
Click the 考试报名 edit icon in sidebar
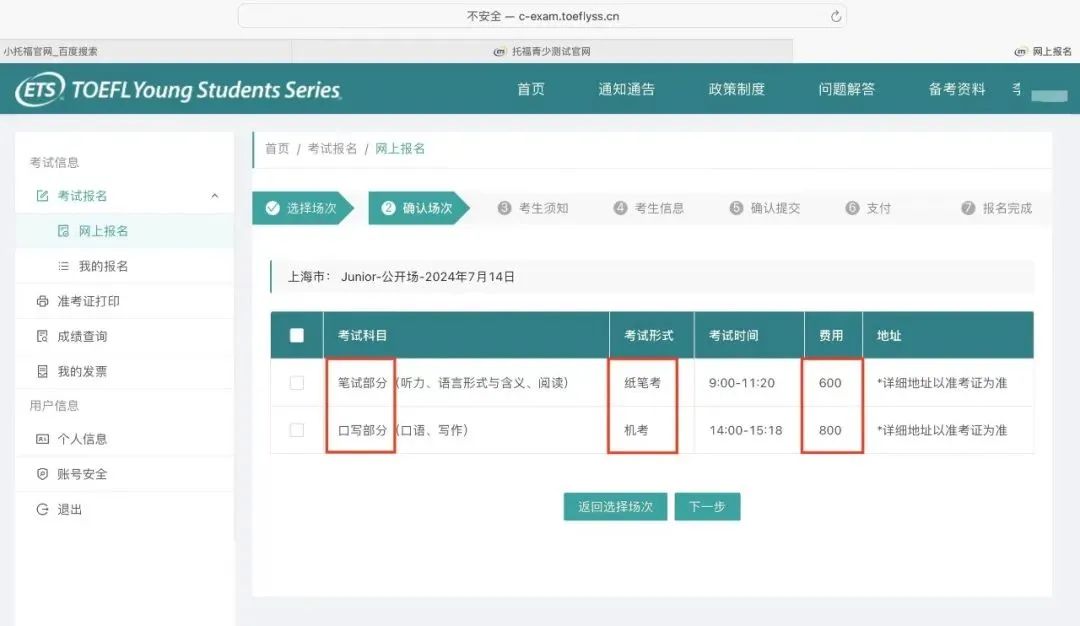[x=42, y=196]
